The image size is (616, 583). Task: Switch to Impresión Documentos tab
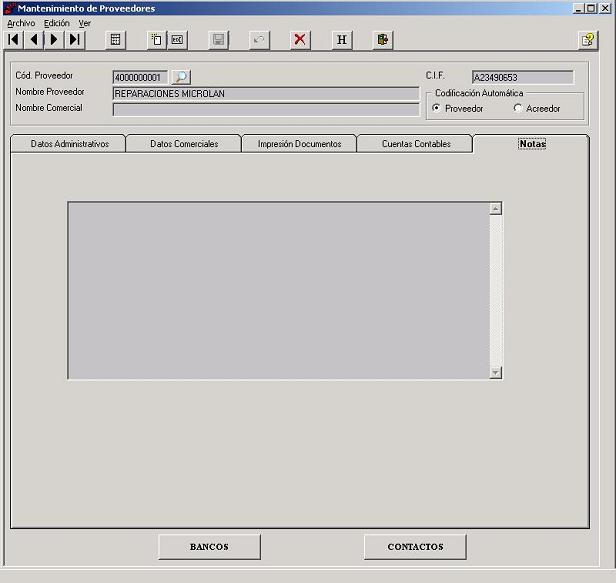pyautogui.click(x=299, y=144)
